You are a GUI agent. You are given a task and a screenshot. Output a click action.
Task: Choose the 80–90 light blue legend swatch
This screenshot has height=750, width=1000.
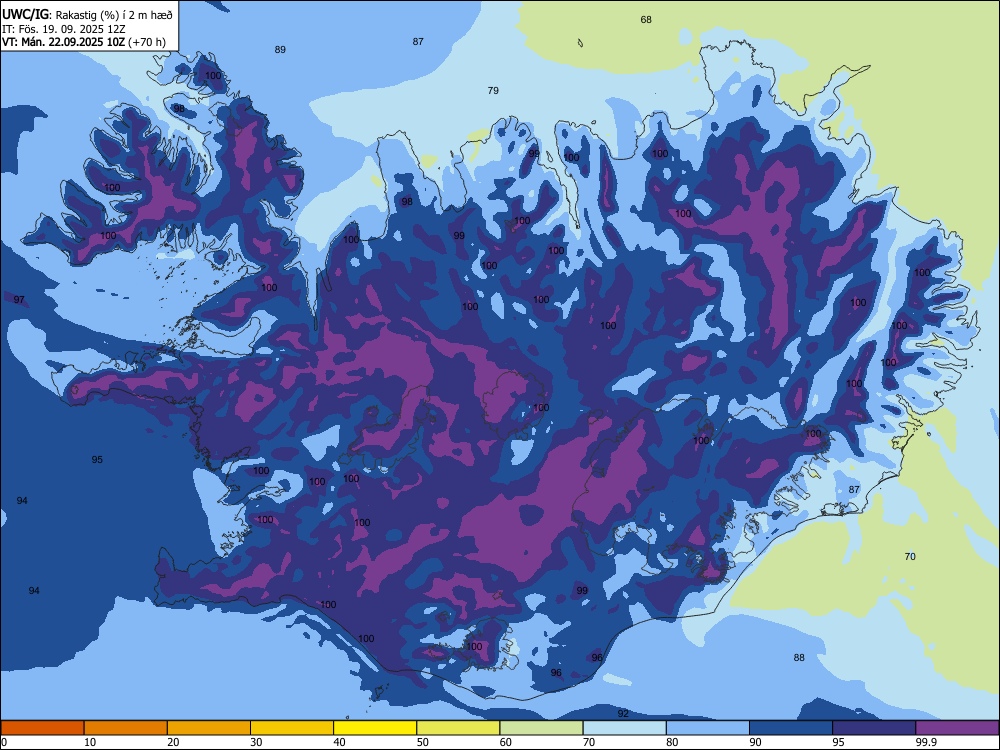[x=708, y=728]
